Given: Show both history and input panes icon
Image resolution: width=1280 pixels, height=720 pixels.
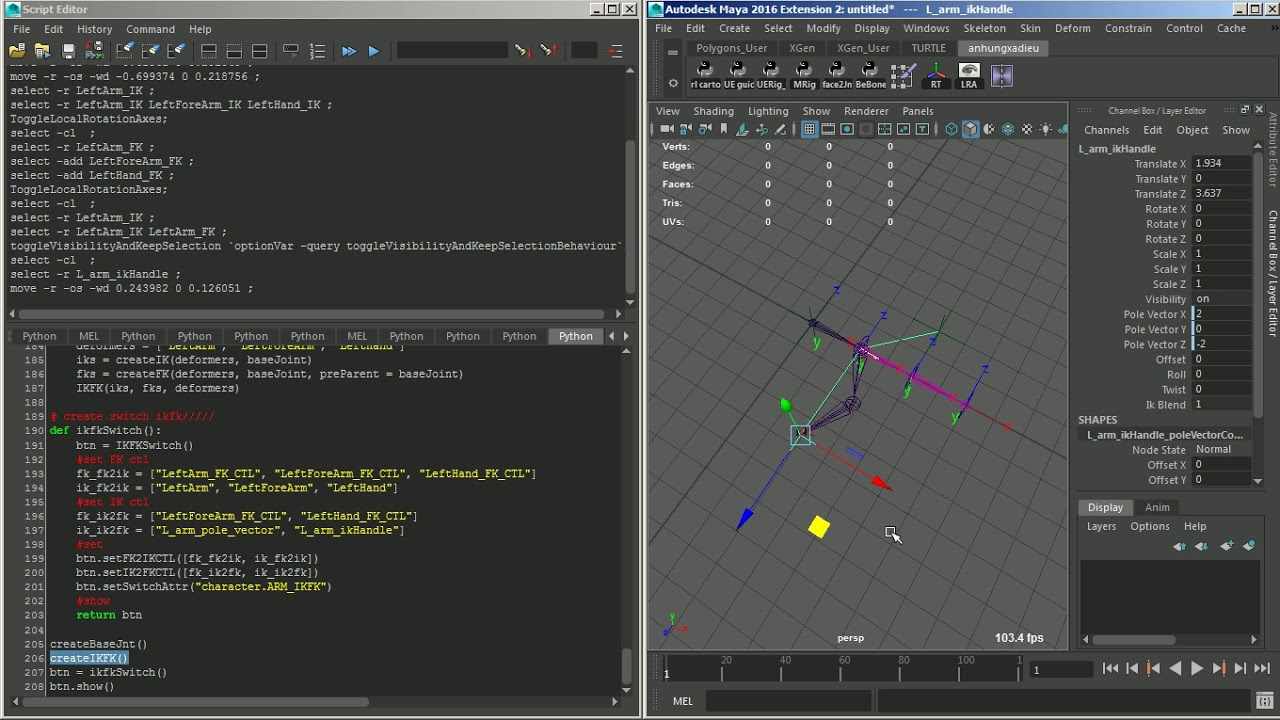Looking at the screenshot, I should pyautogui.click(x=259, y=50).
